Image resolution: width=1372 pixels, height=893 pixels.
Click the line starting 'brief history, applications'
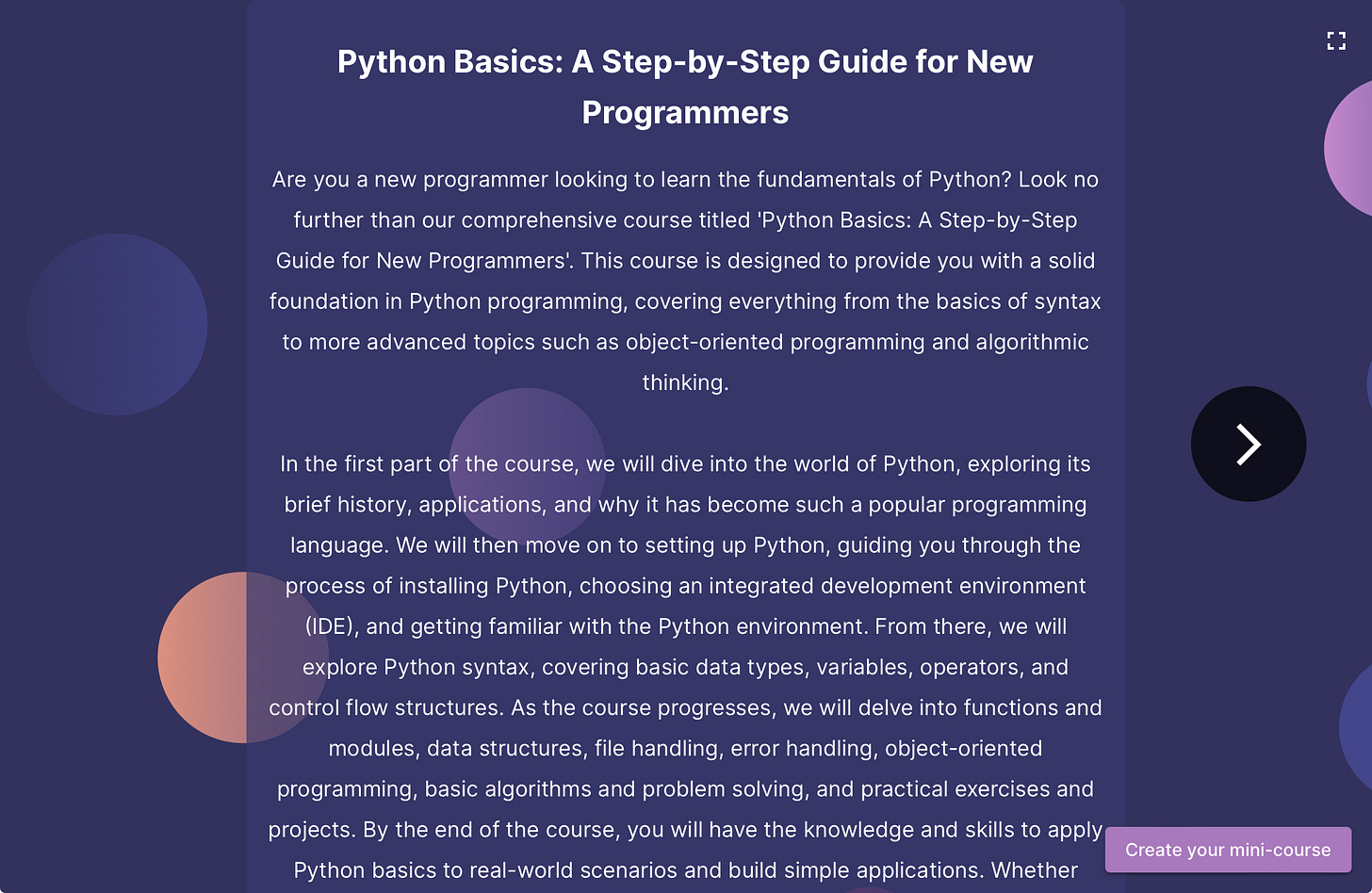click(685, 504)
